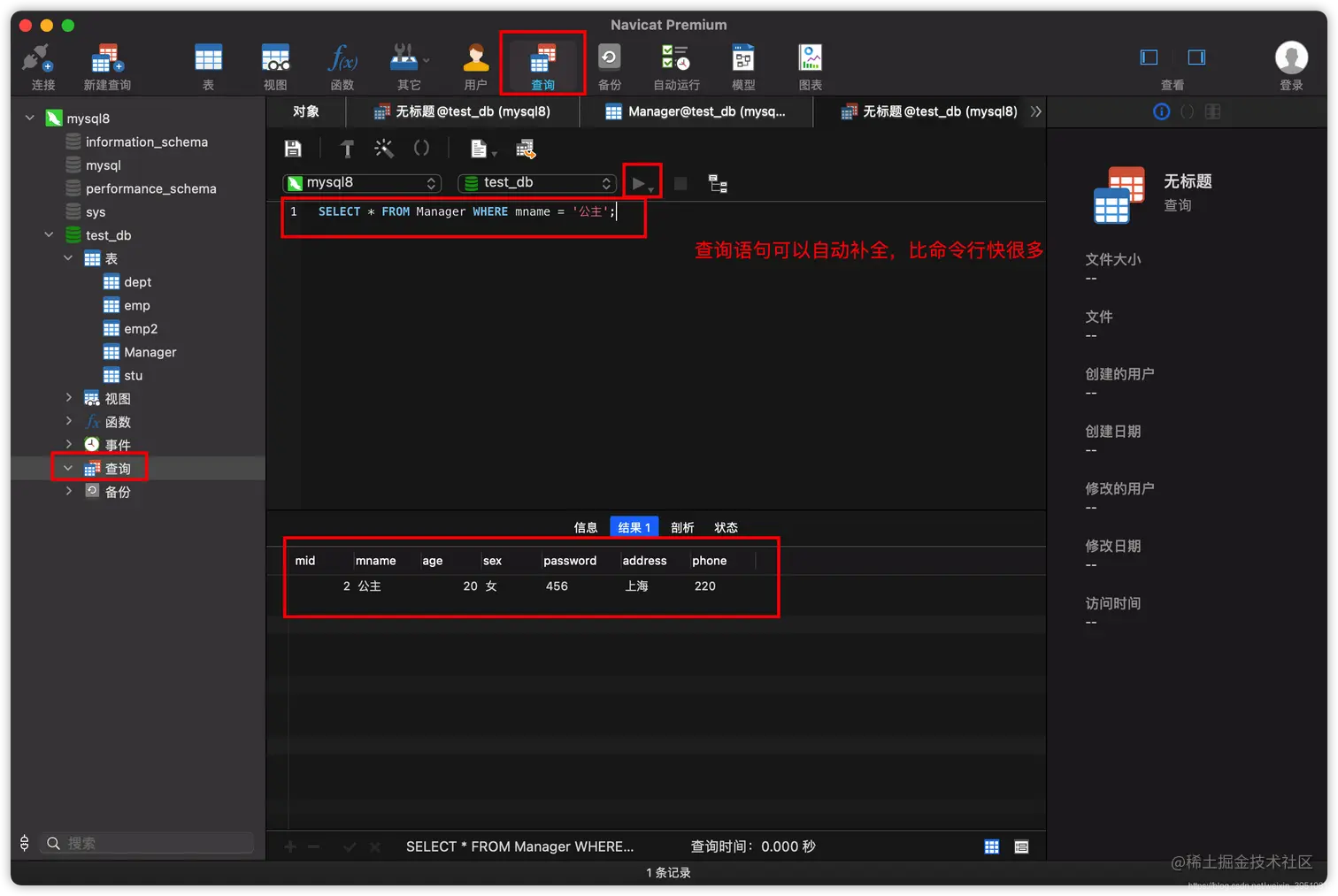Click the 上海 address cell
1338x896 pixels.
636,586
